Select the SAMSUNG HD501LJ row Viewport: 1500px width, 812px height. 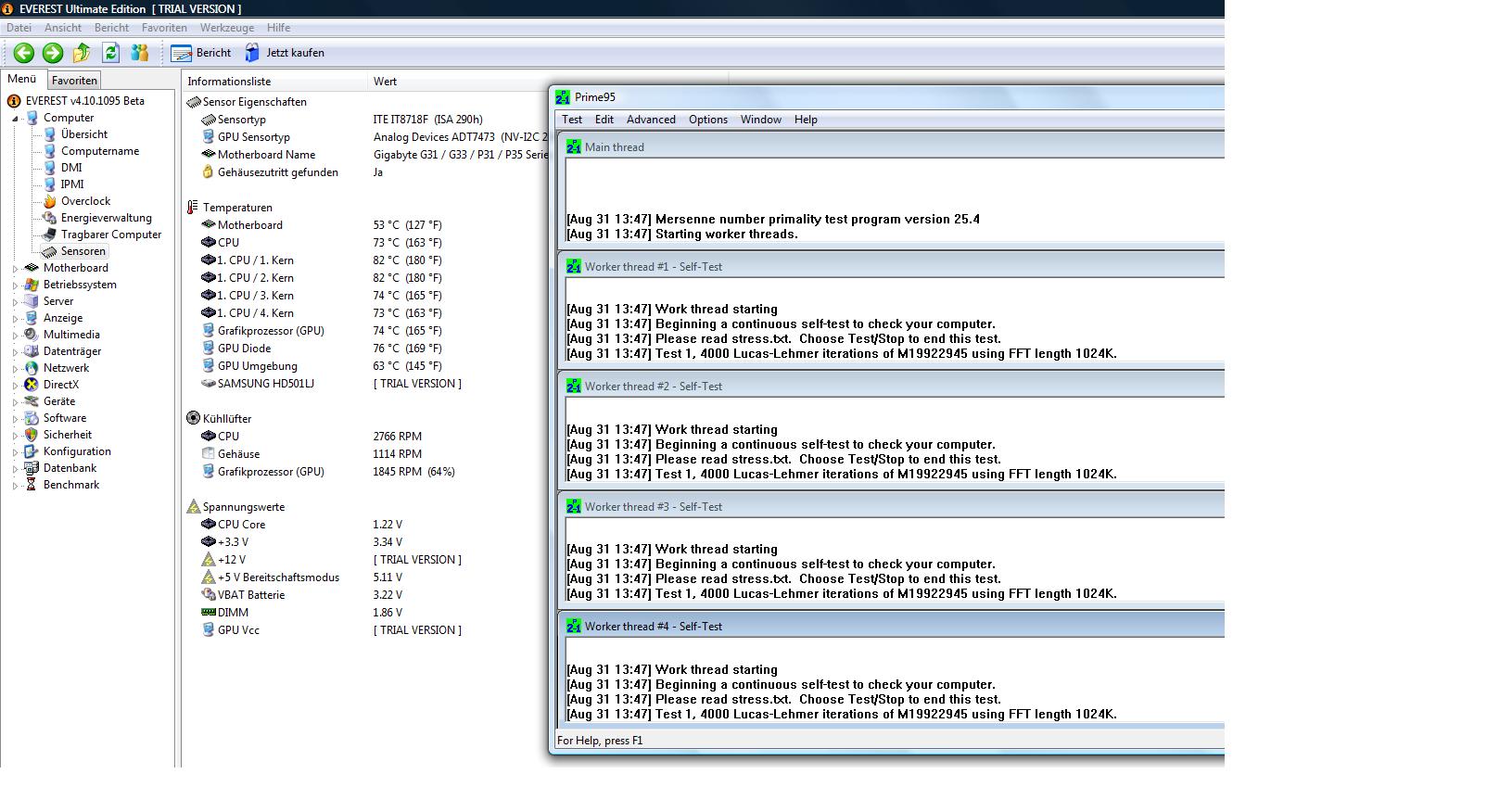coord(364,384)
